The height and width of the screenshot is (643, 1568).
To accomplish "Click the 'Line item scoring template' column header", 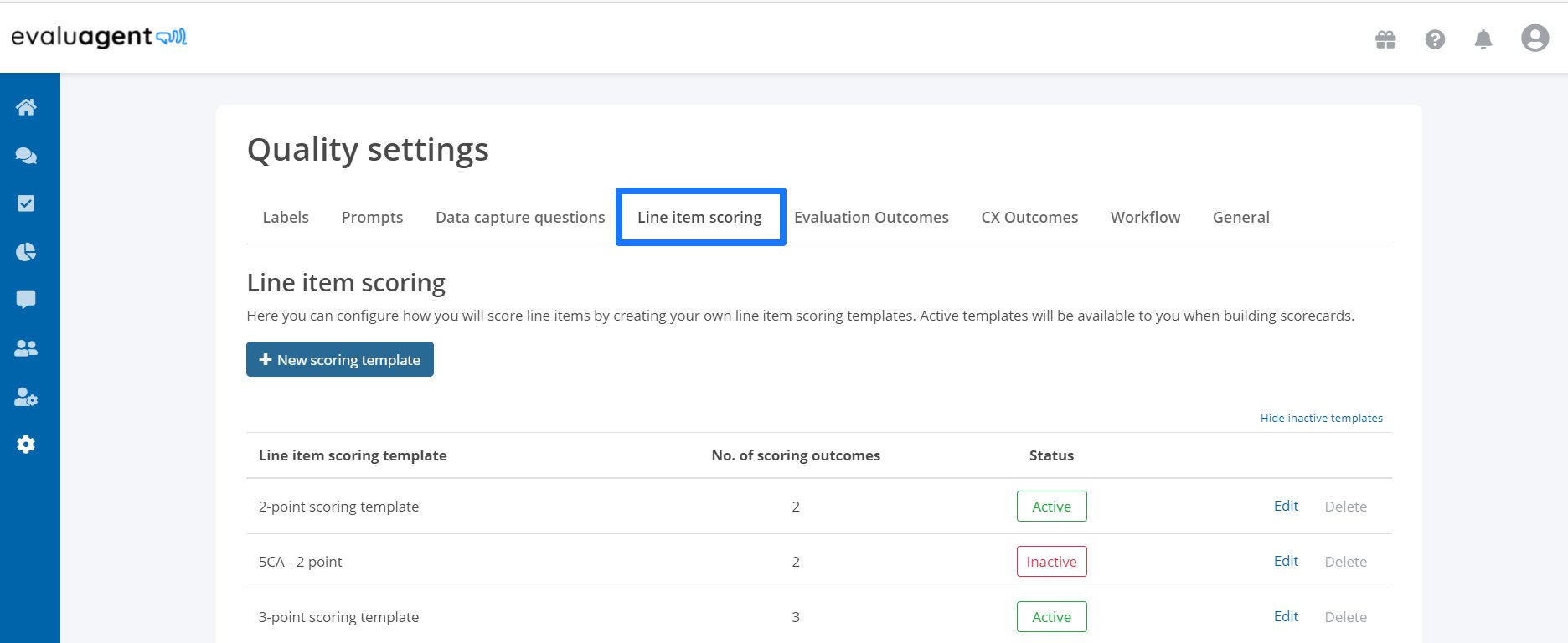I will pyautogui.click(x=353, y=455).
